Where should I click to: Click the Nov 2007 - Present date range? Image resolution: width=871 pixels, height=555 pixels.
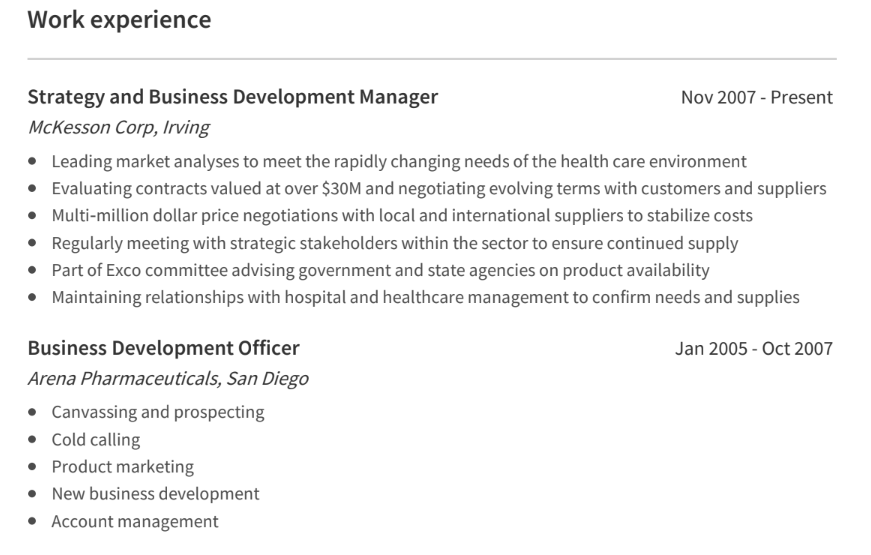(x=757, y=97)
